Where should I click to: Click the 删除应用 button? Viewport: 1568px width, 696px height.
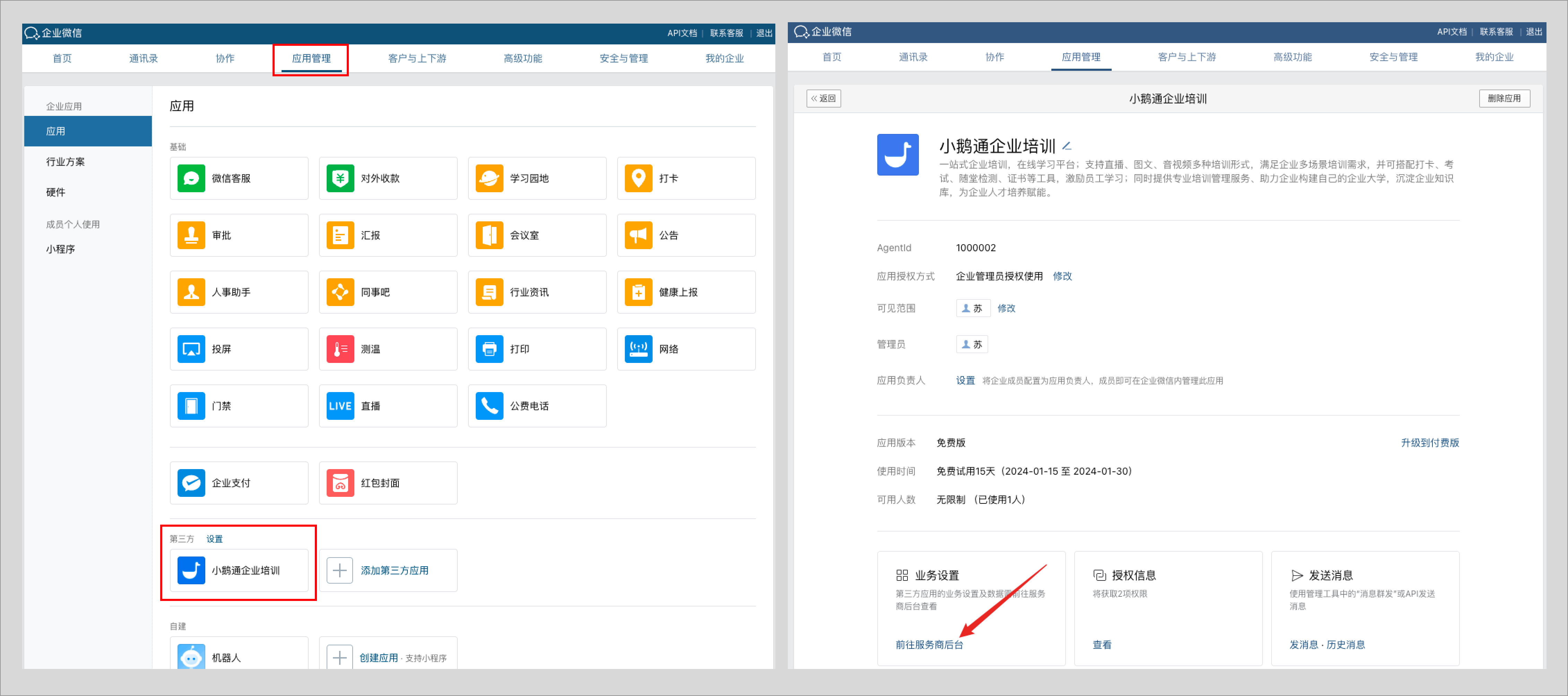pyautogui.click(x=1504, y=99)
